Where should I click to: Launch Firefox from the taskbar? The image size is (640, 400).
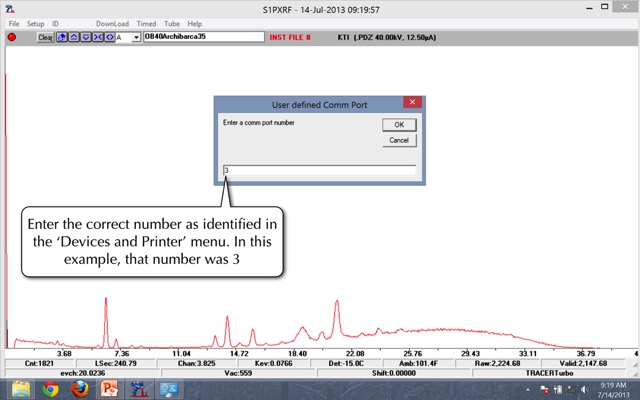[79, 388]
